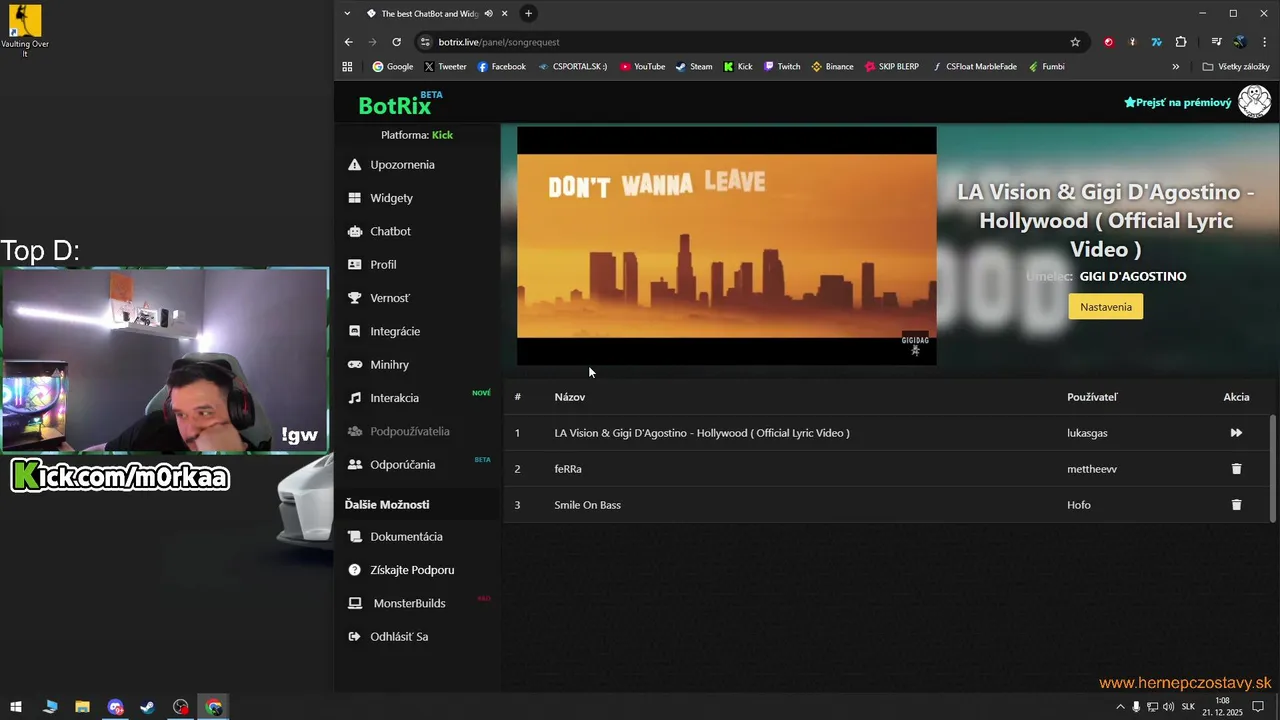Open a new browser tab

tap(528, 13)
